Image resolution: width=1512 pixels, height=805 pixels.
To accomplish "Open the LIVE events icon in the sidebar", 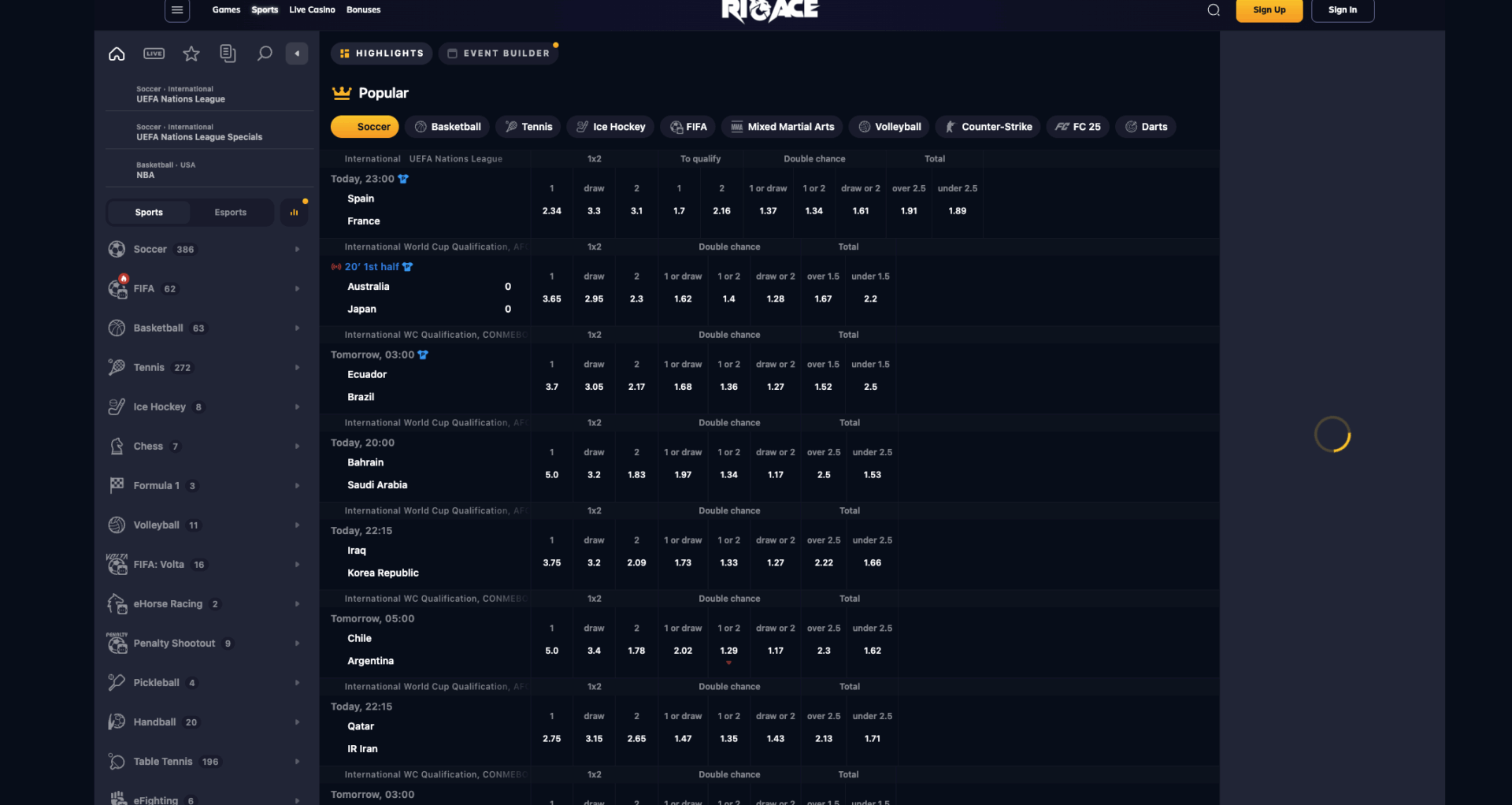I will click(154, 54).
